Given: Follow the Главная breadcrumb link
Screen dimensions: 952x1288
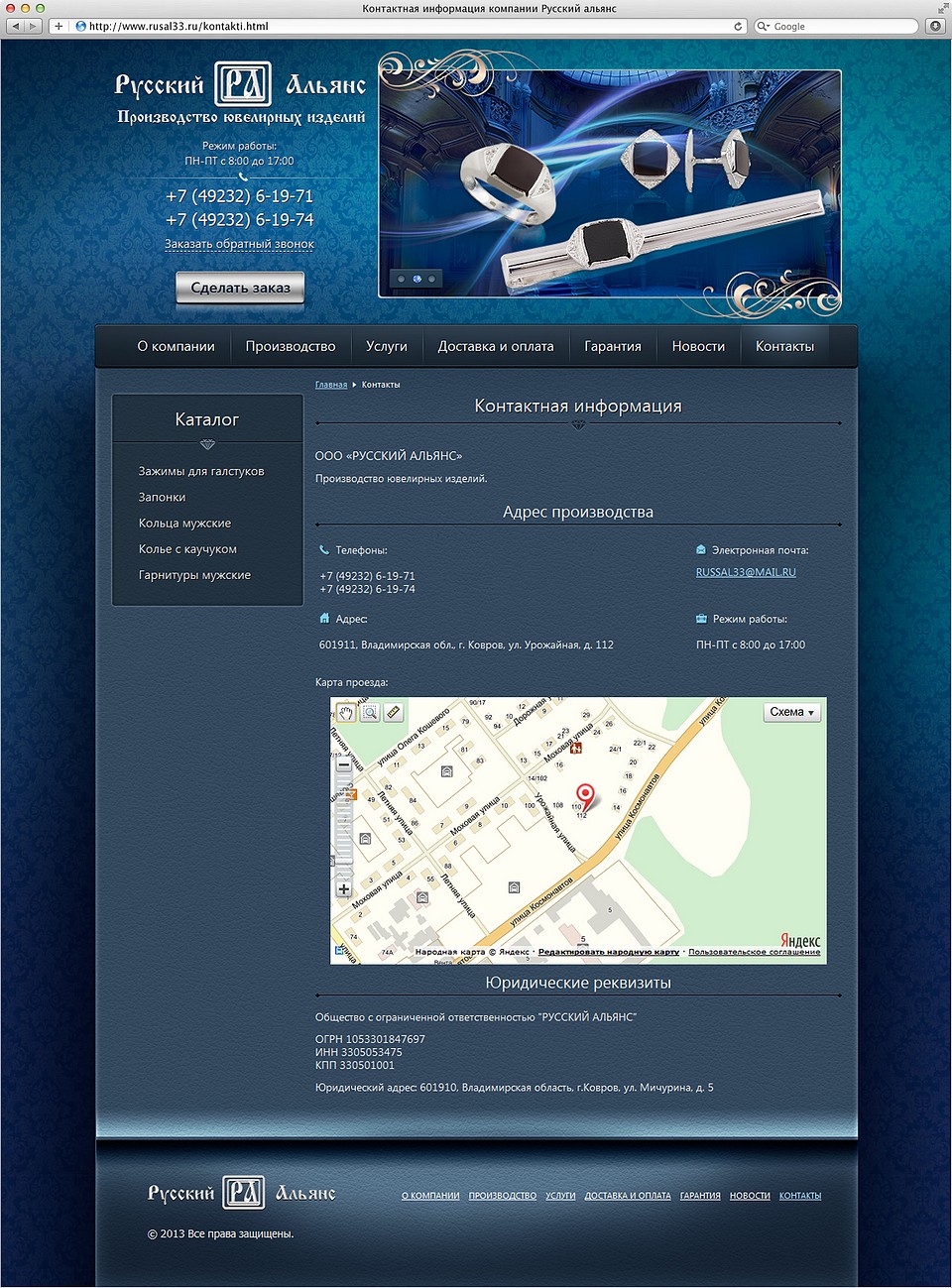Looking at the screenshot, I should (331, 385).
